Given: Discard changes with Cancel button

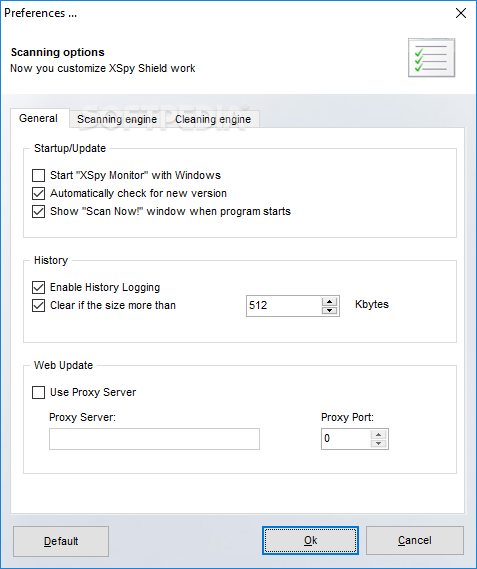Looking at the screenshot, I should [x=415, y=540].
